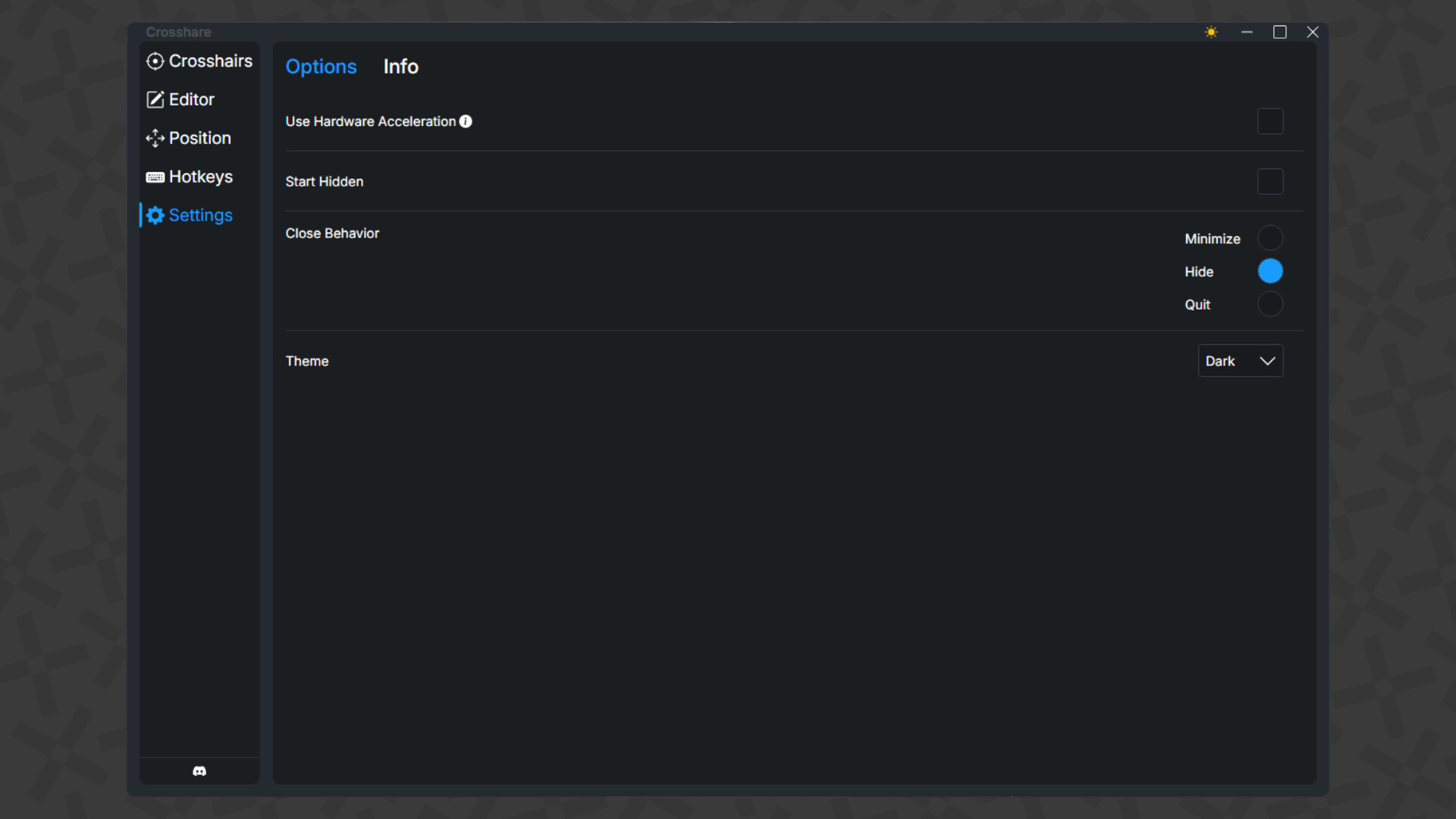Viewport: 1456px width, 819px height.
Task: Select Hide in Close Behavior options
Action: (x=1270, y=271)
